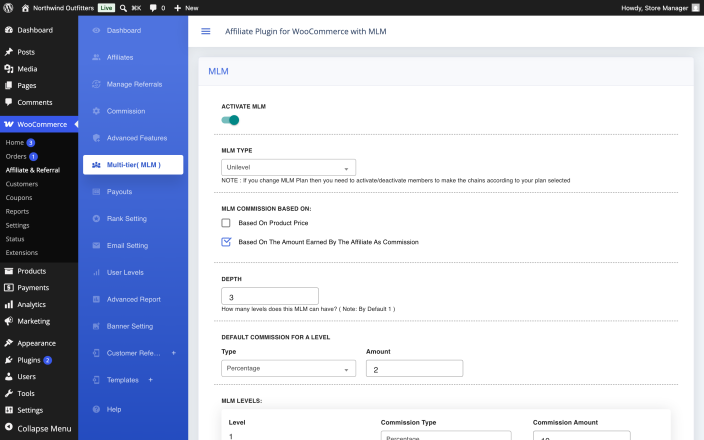This screenshot has width=704, height=440.
Task: Open the comments bubble icon in admin bar
Action: 153,8
